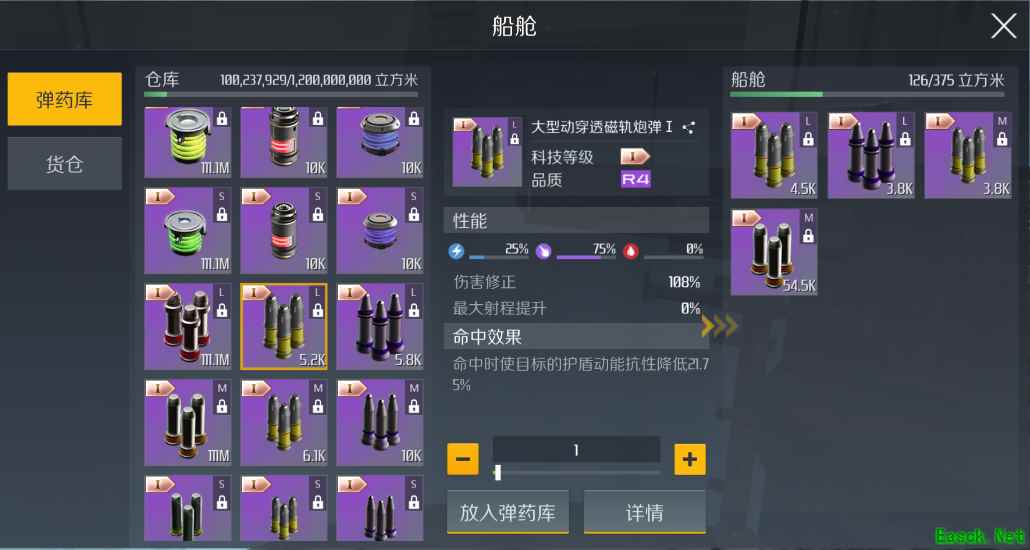Screen dimensions: 1030x550
Task: Select the green canister ammo with 111.1M count in top row
Action: click(x=188, y=143)
